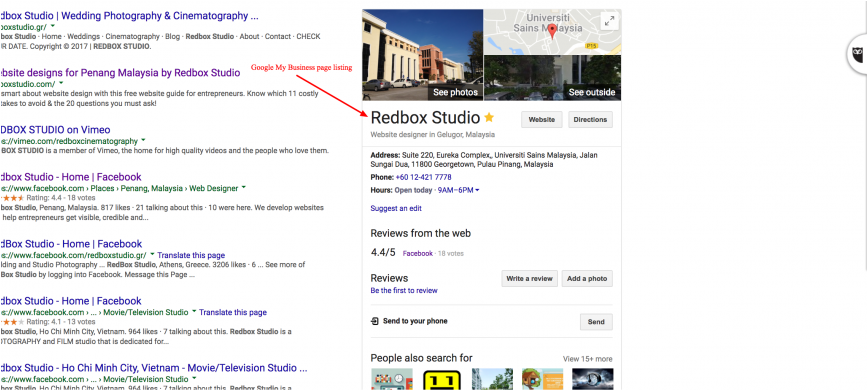The image size is (867, 390).
Task: Open dropdown arrow next to boxstudio.com URL
Action: [x=61, y=84]
